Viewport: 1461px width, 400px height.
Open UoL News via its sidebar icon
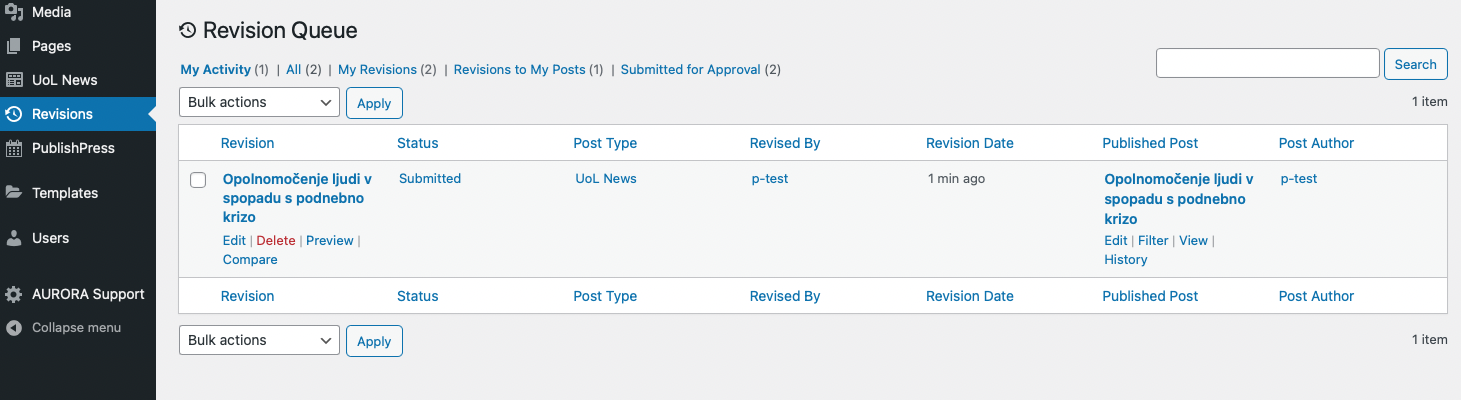point(14,80)
